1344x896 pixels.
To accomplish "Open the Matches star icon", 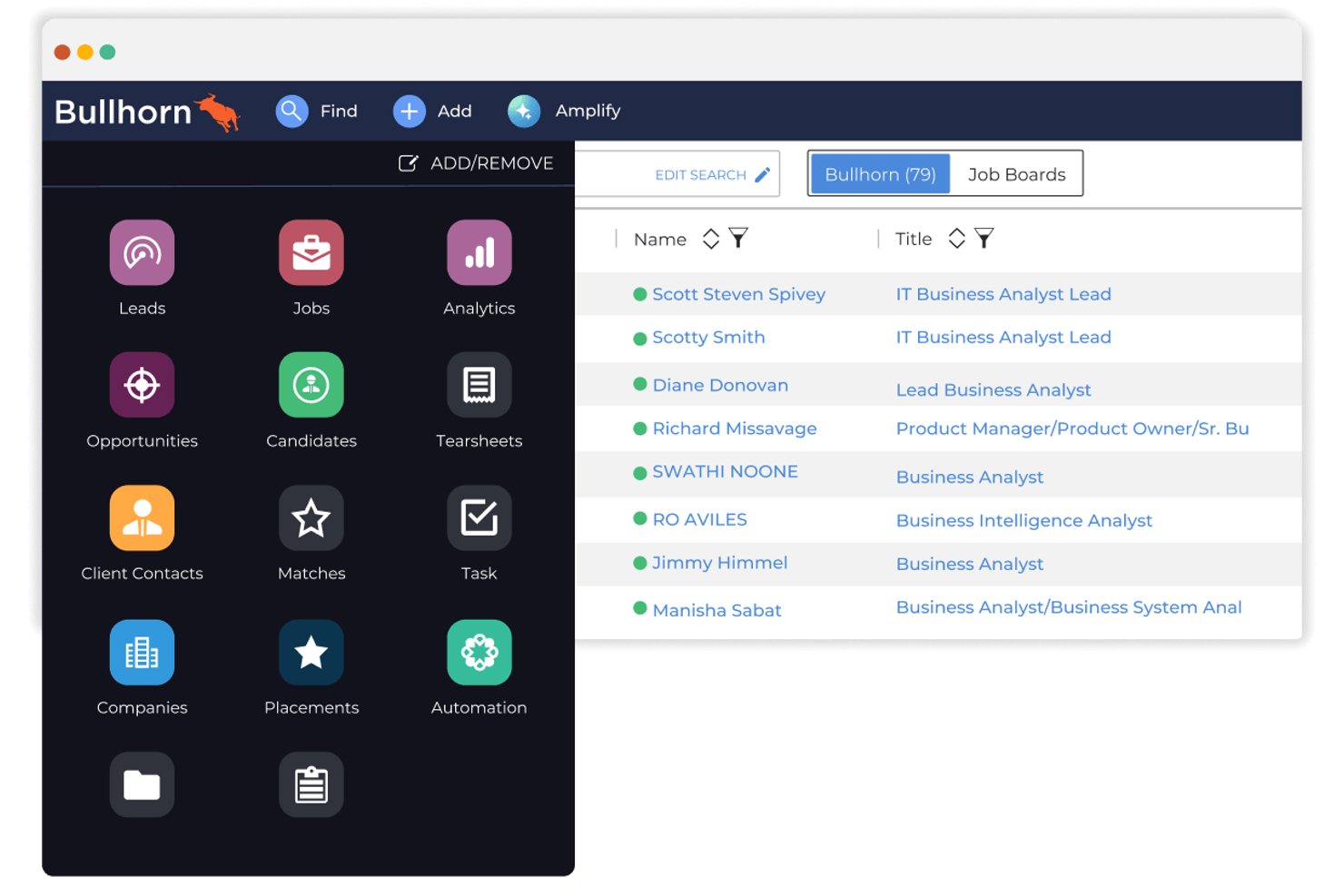I will pyautogui.click(x=311, y=518).
